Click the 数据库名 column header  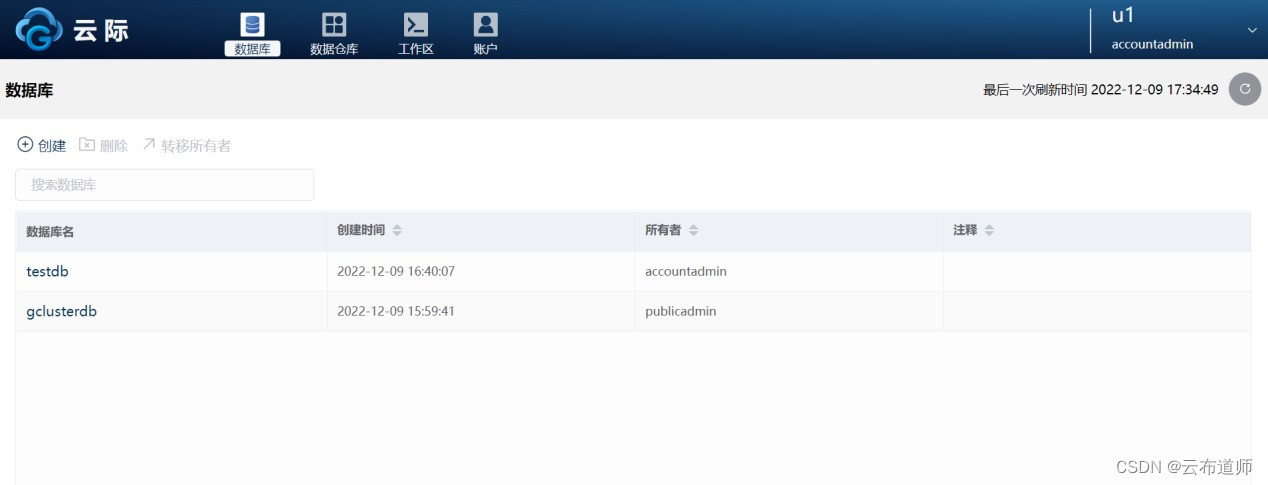(x=50, y=231)
